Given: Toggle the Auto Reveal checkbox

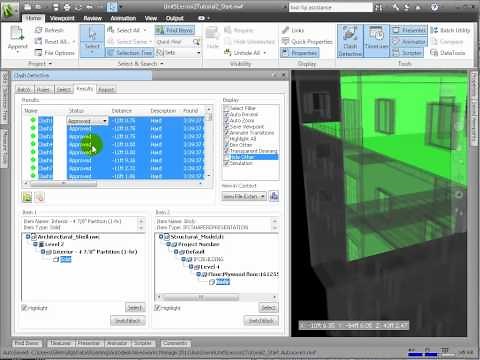Looking at the screenshot, I should [226, 114].
